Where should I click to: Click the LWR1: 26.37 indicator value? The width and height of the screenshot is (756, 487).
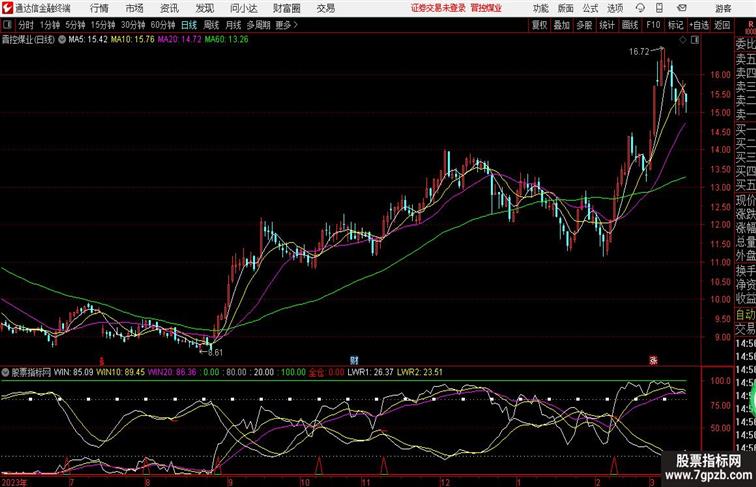370,372
